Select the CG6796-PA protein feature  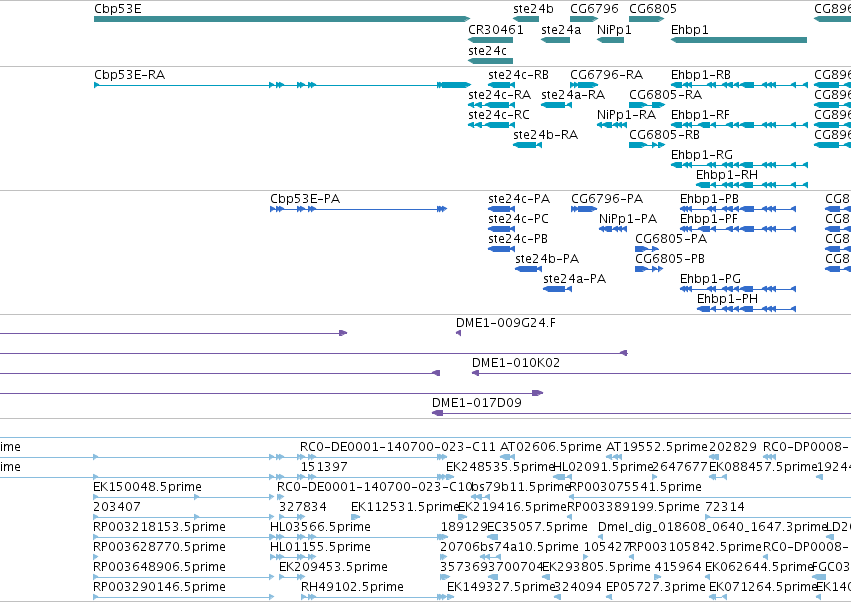[583, 209]
